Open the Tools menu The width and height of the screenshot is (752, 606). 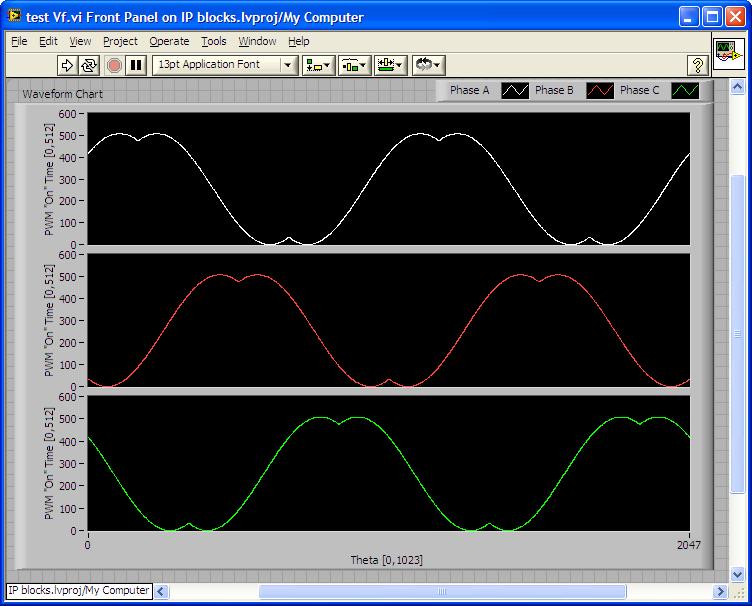pos(213,41)
